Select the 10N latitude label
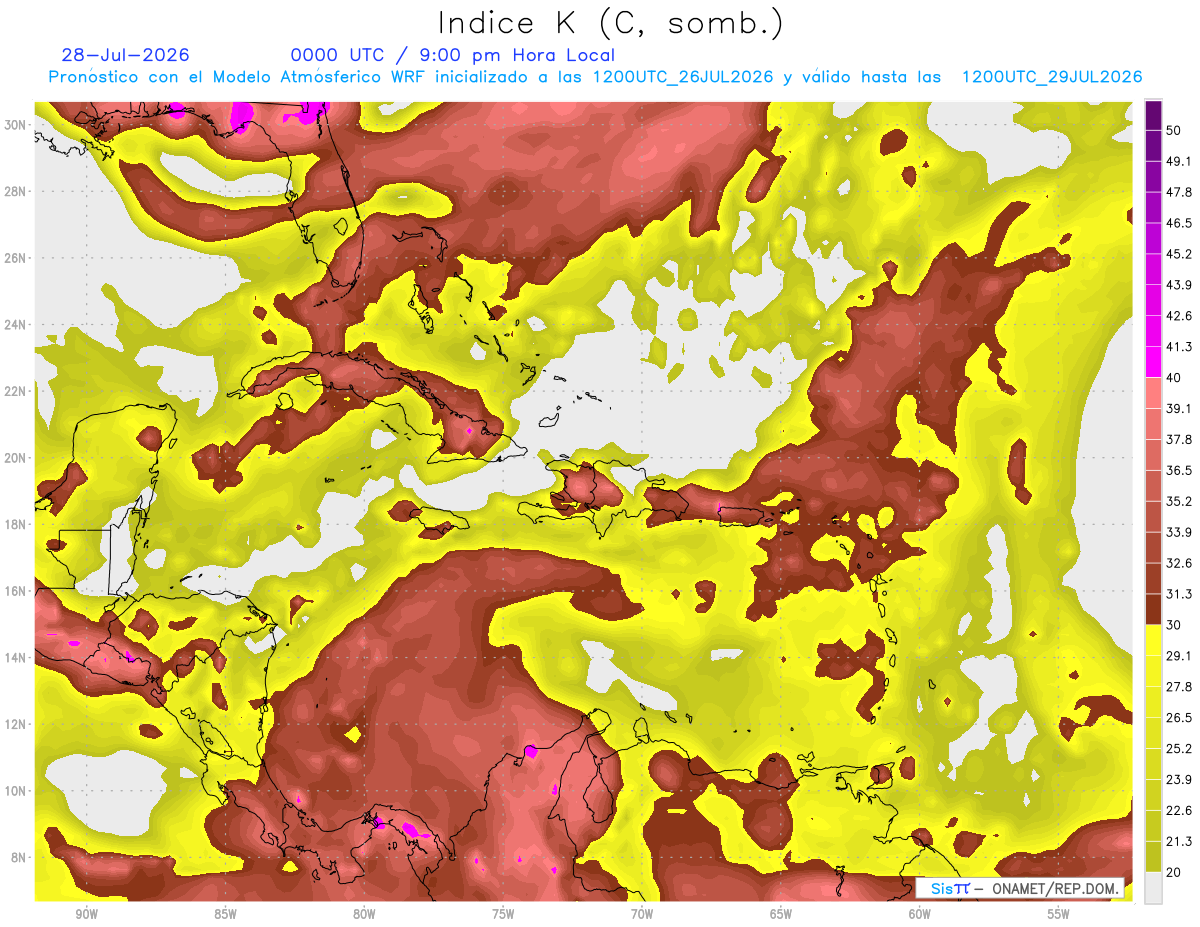This screenshot has height=927, width=1200. tap(16, 791)
